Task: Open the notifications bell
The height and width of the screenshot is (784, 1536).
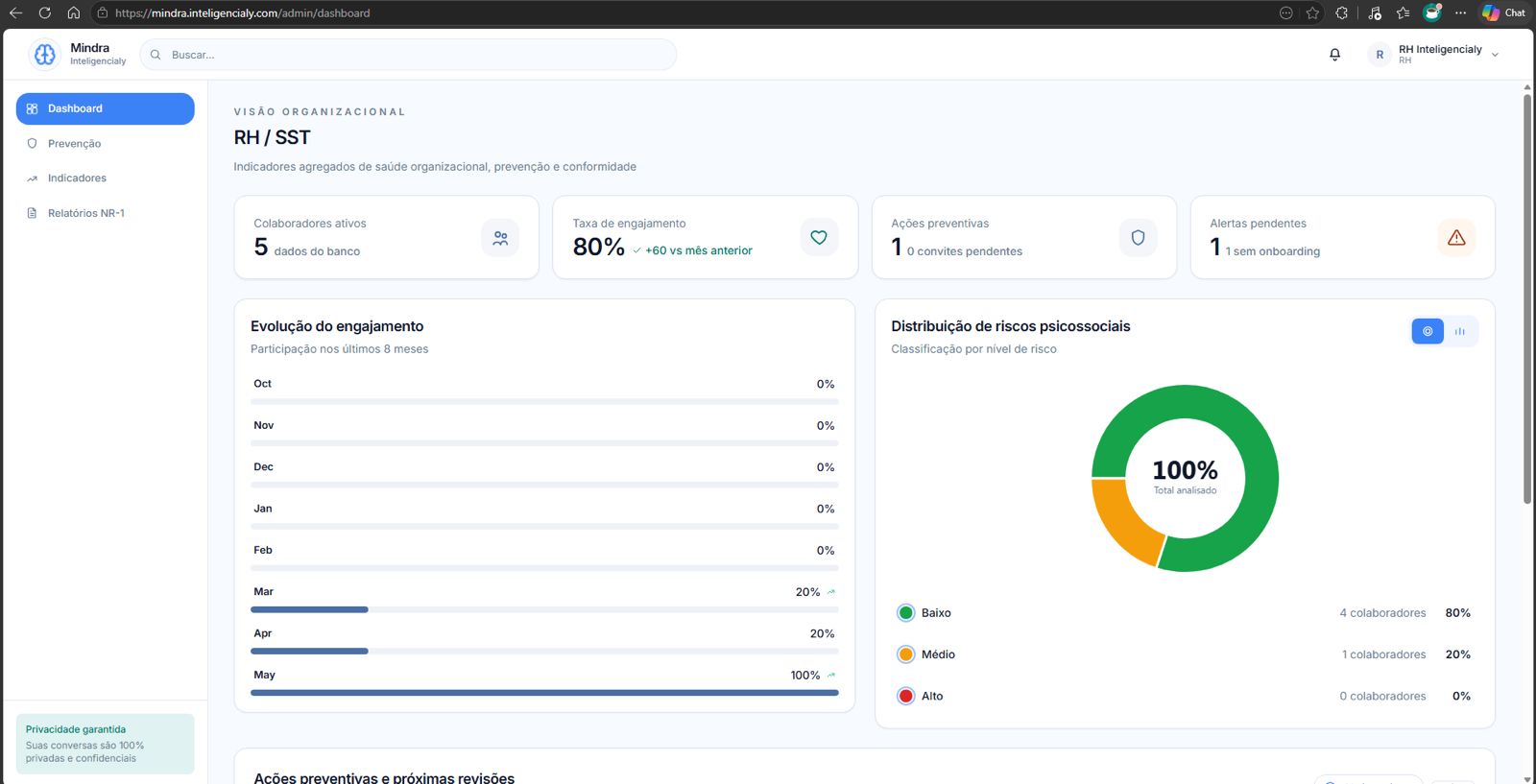Action: point(1334,55)
